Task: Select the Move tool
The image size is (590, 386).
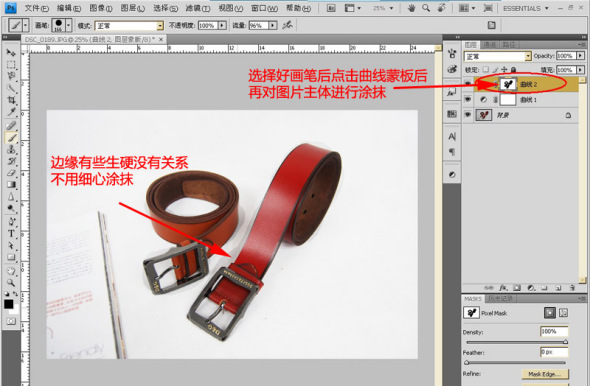Action: (11, 52)
